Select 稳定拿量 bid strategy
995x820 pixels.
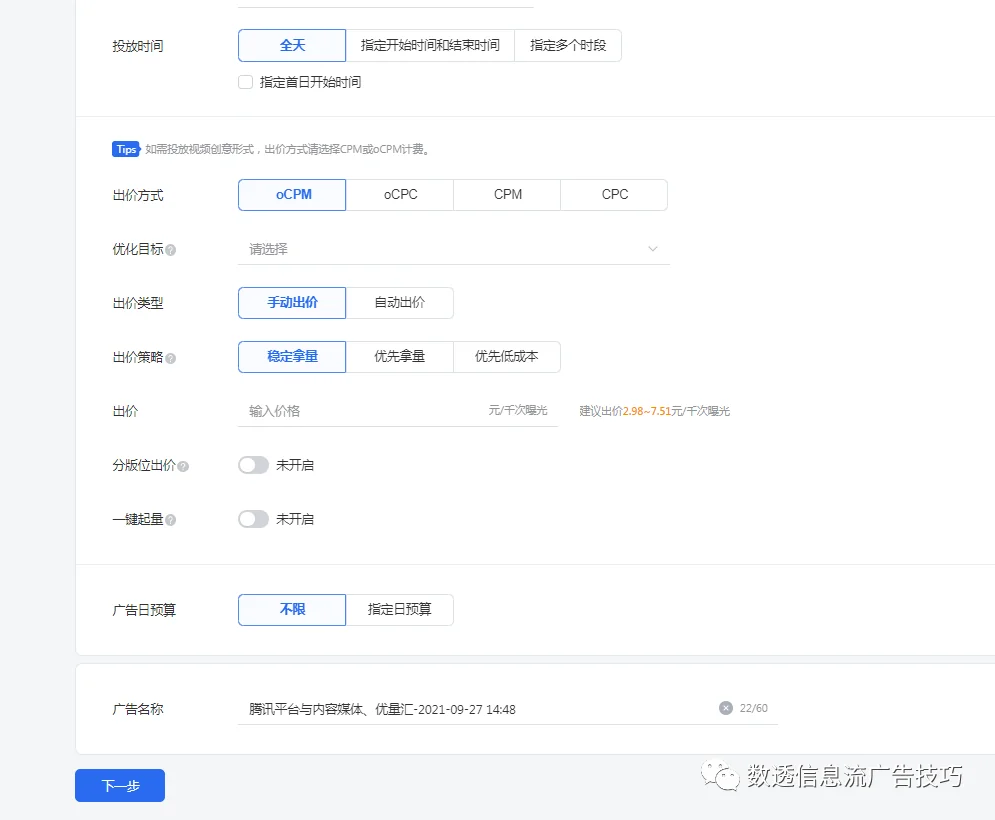292,357
